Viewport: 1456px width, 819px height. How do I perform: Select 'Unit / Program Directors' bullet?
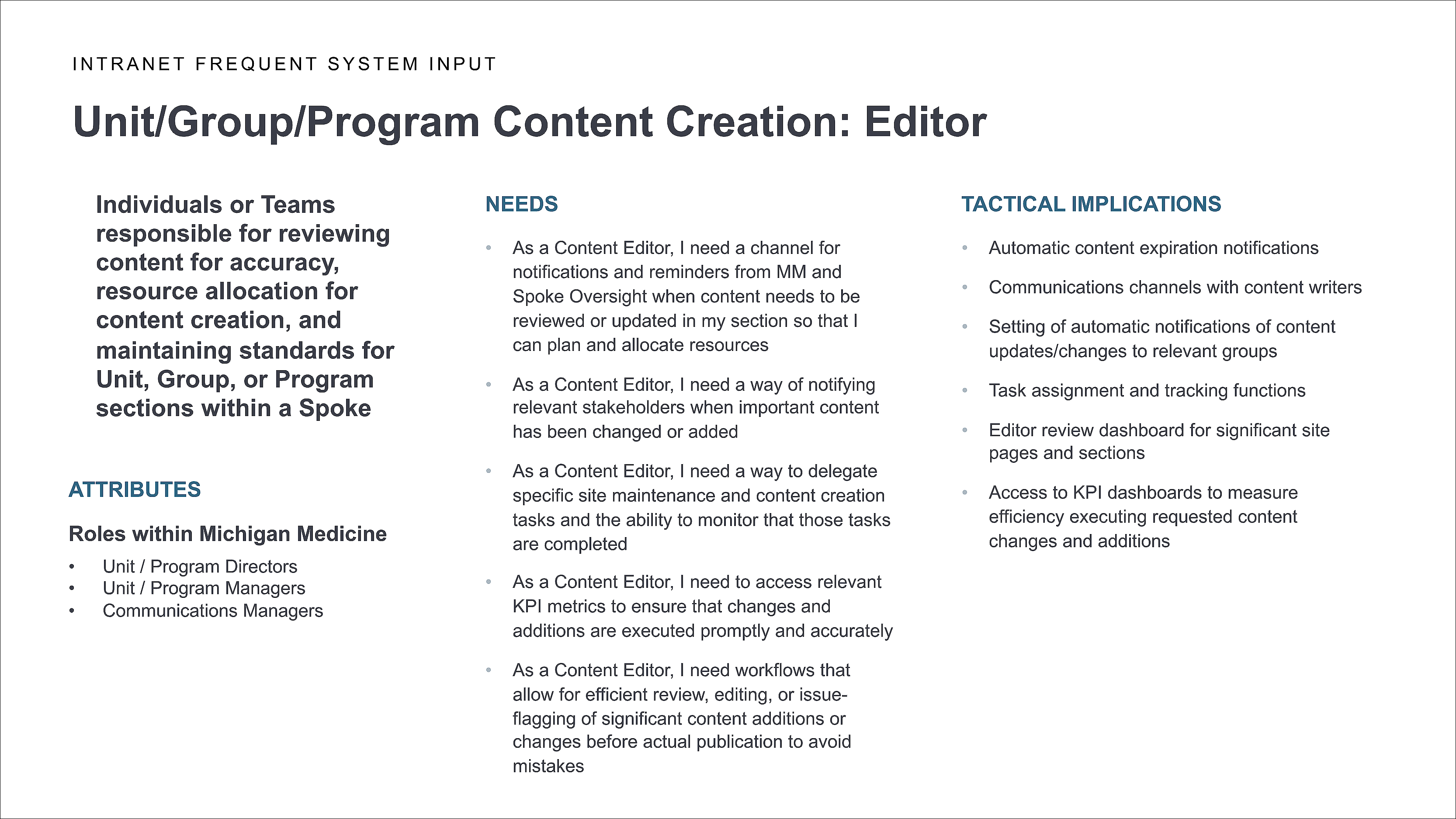pos(200,566)
